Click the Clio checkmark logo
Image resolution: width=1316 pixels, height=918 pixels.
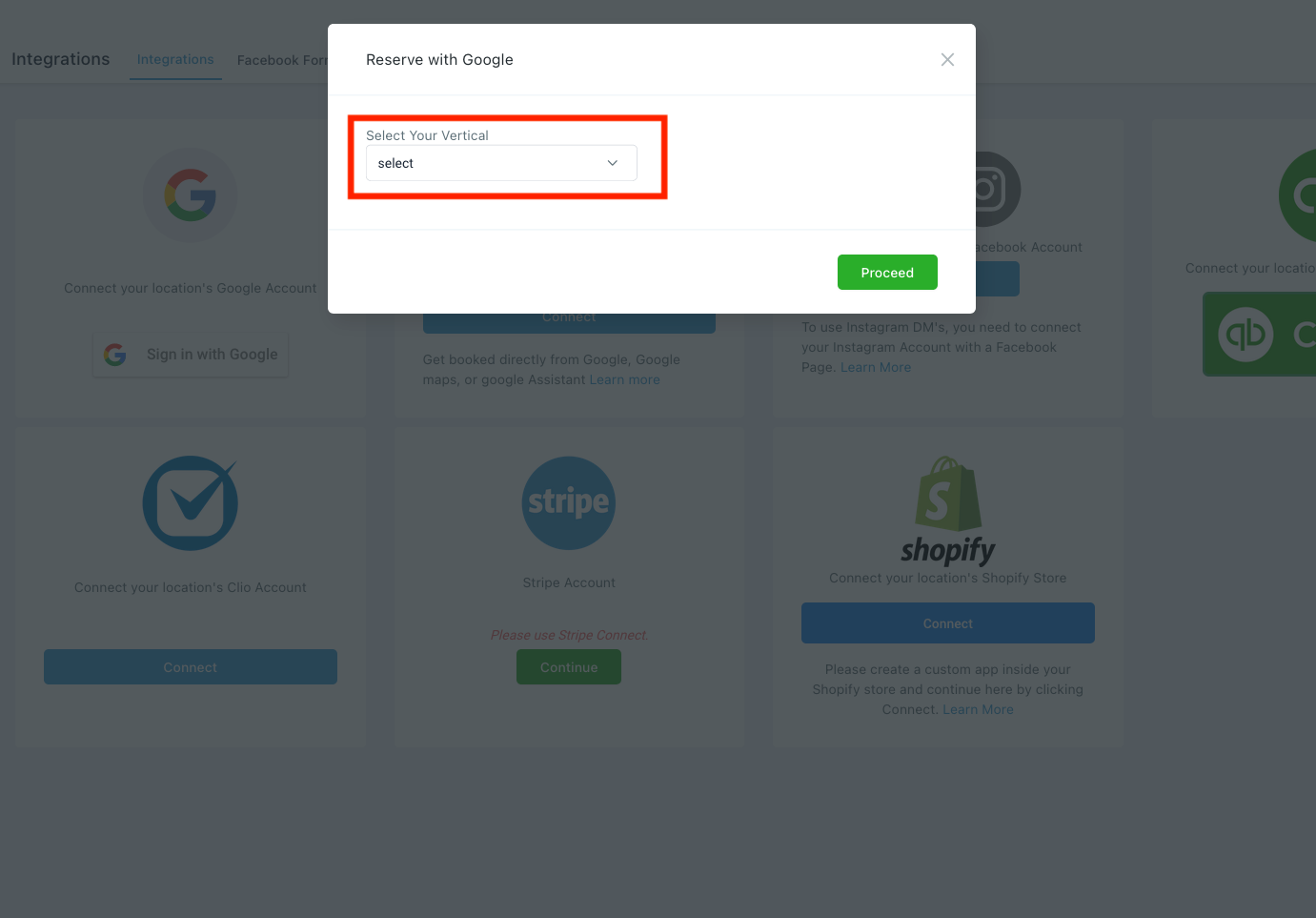[x=191, y=503]
